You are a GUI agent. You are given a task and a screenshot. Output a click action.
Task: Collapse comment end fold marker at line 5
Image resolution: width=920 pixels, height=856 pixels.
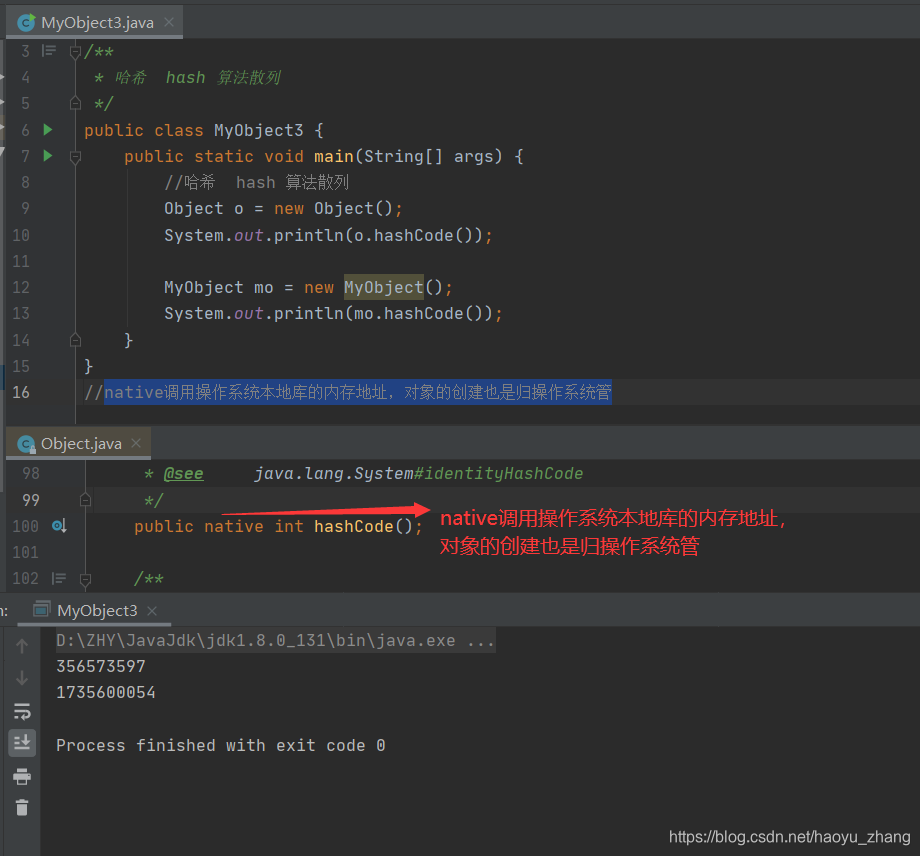point(75,103)
